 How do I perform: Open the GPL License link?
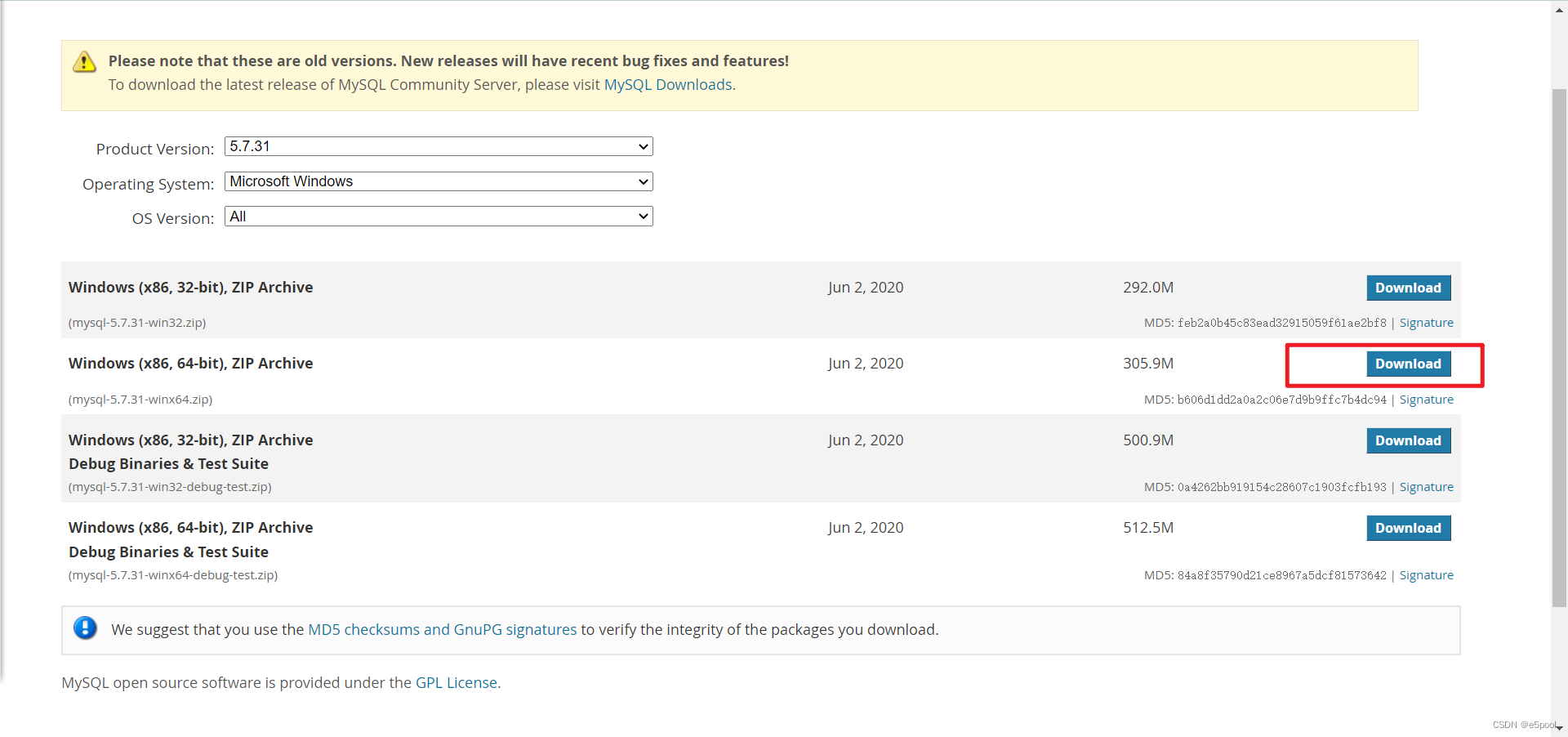tap(456, 683)
